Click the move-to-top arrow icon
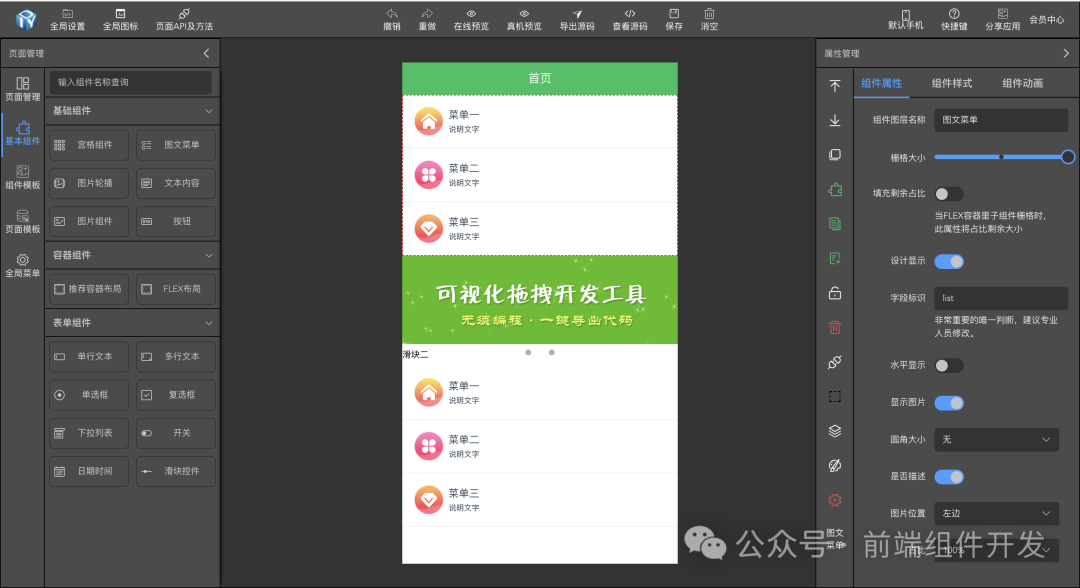 (x=835, y=85)
